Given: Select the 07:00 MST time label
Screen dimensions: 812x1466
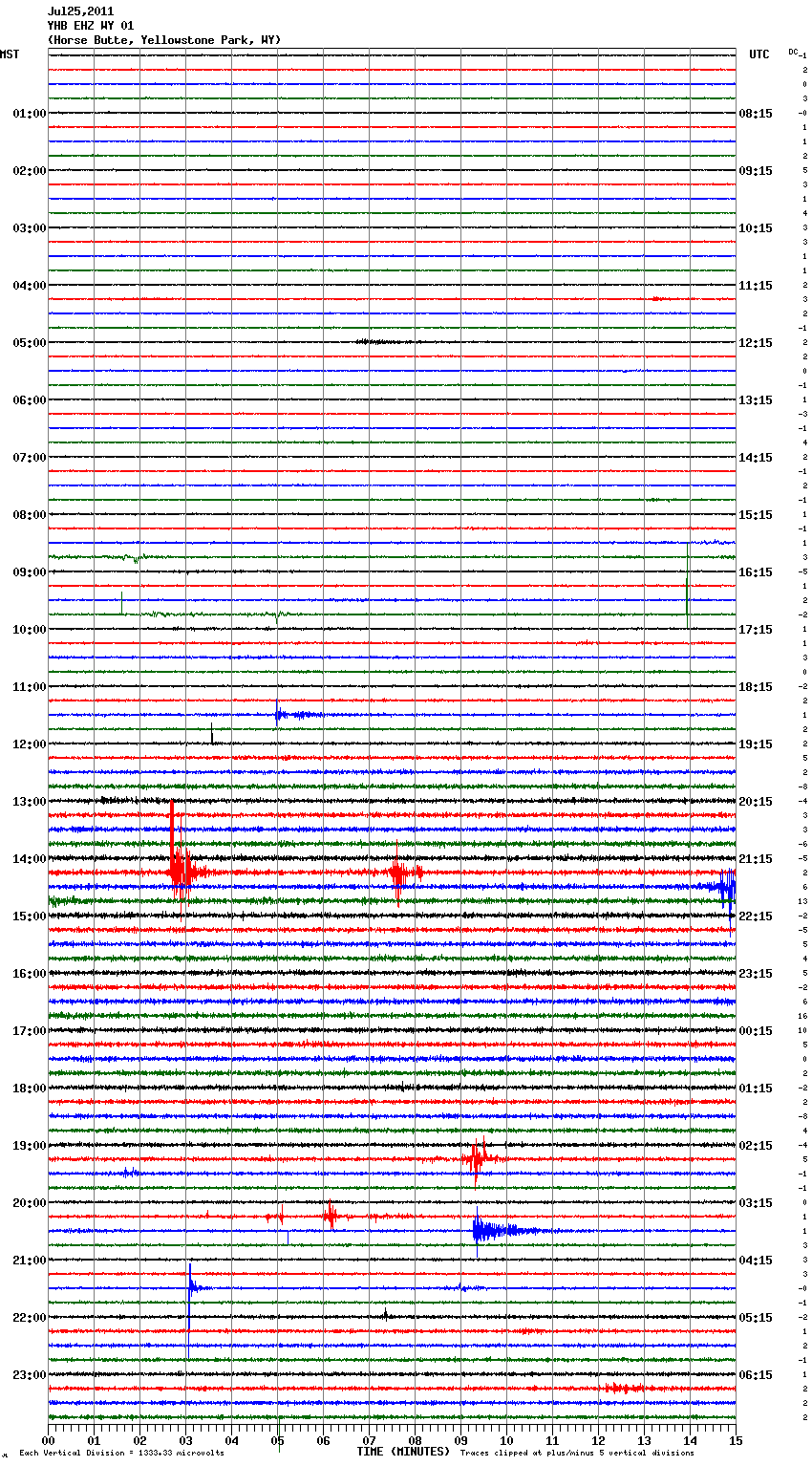Looking at the screenshot, I should 29,458.
